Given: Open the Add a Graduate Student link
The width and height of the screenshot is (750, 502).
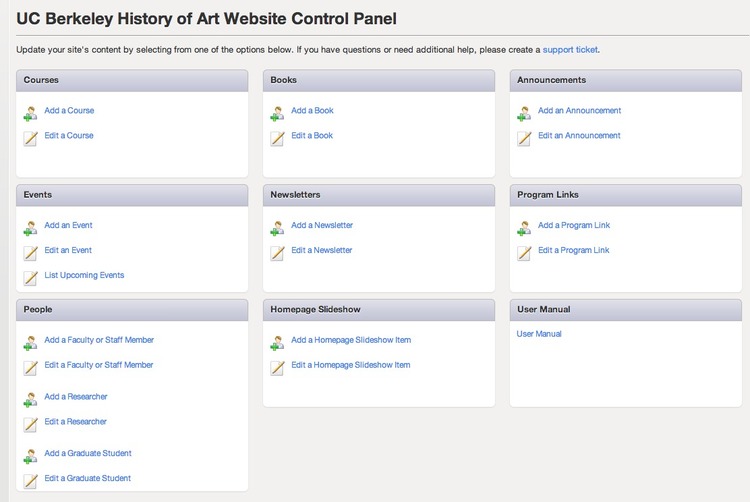Looking at the screenshot, I should (88, 453).
